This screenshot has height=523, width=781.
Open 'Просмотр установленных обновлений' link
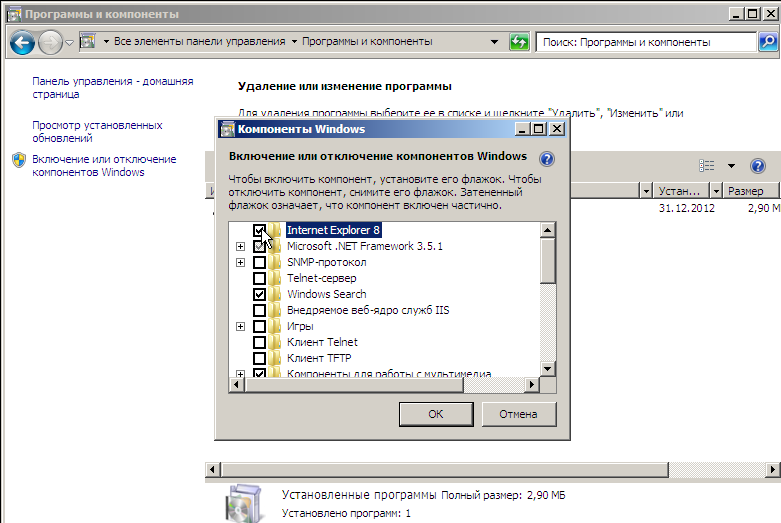point(97,131)
